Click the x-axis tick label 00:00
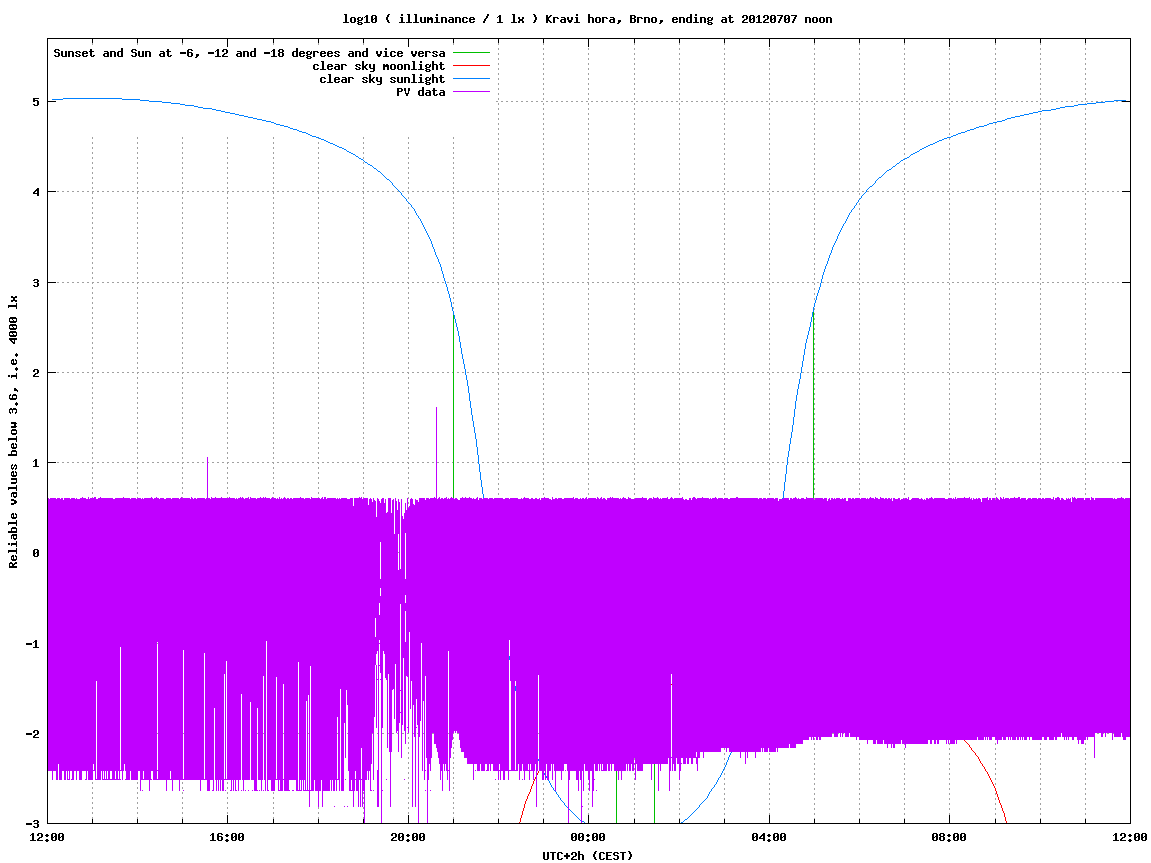The image size is (1151, 863). 588,837
